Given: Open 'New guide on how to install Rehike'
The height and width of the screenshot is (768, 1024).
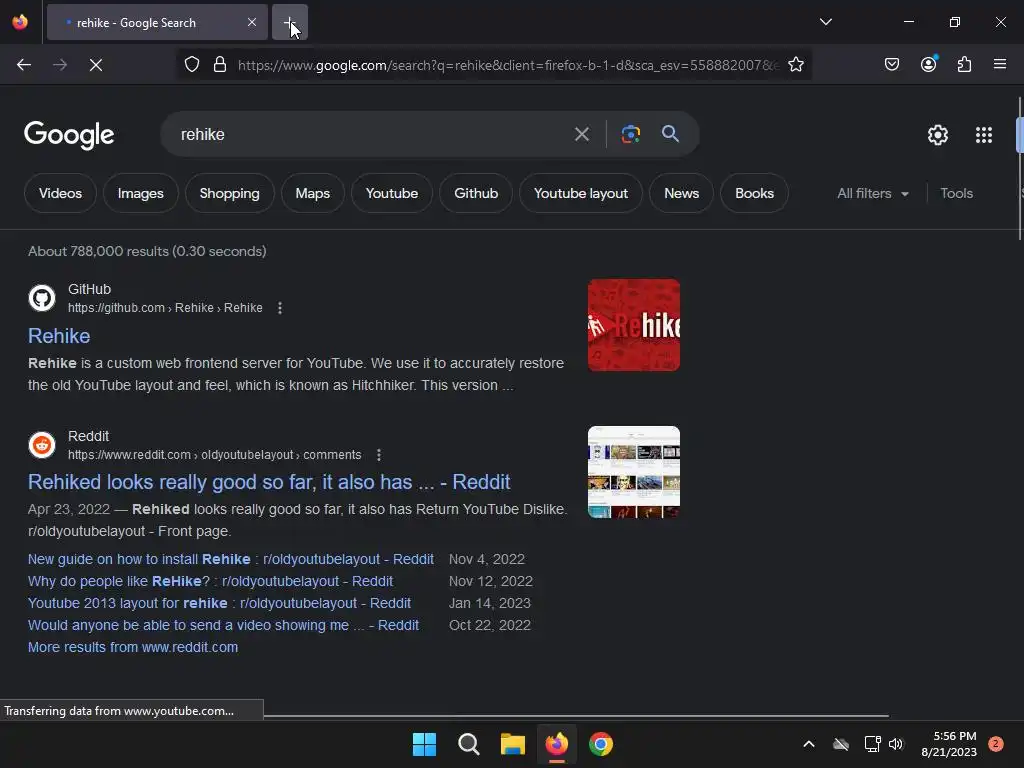Looking at the screenshot, I should tap(231, 559).
